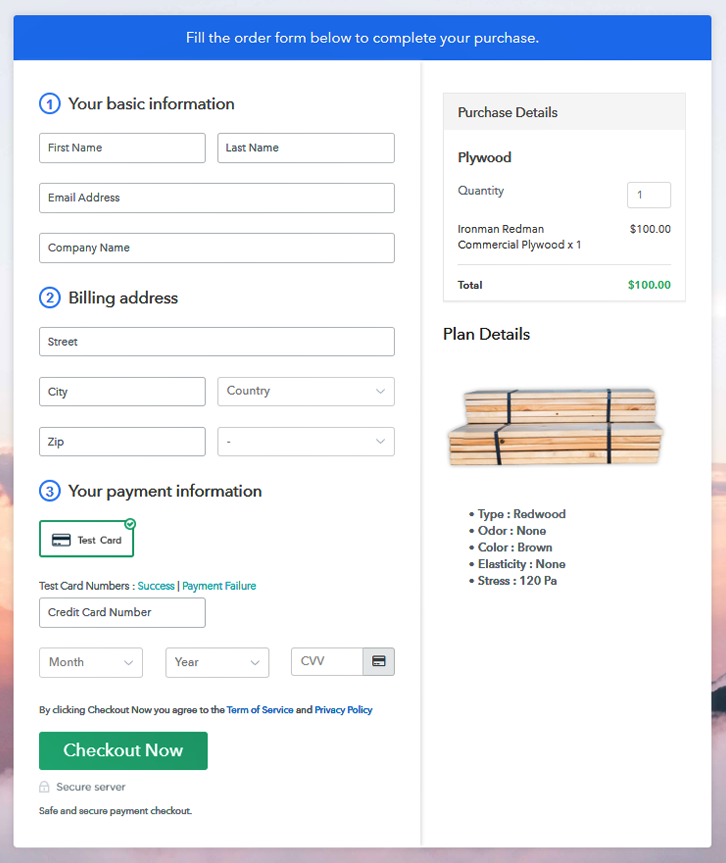Select the Email Address input
This screenshot has width=726, height=863.
click(216, 198)
